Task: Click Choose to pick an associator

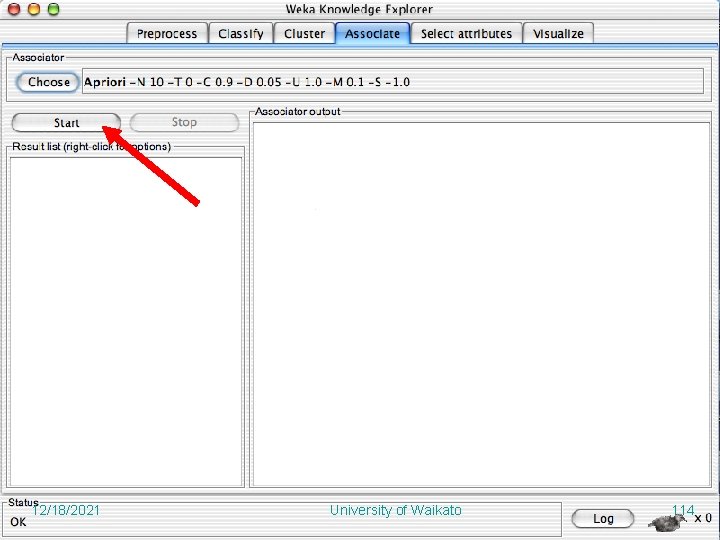Action: click(48, 82)
